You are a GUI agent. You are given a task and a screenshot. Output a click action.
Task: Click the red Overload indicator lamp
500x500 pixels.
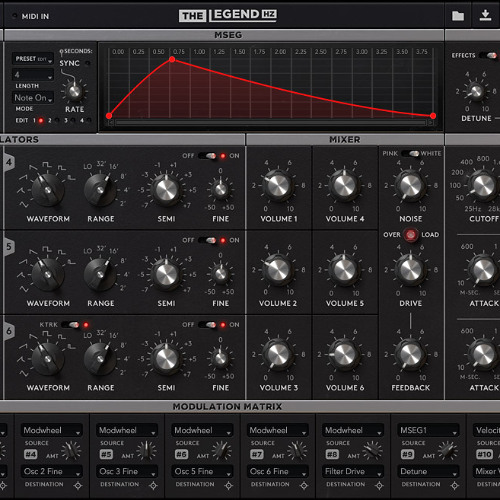[x=411, y=235]
